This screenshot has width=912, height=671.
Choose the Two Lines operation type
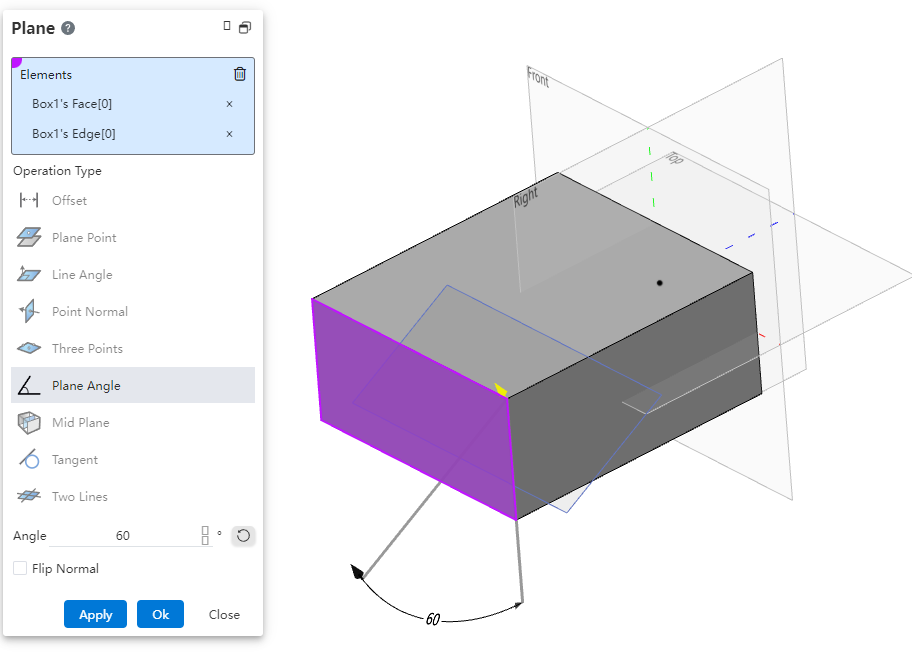click(x=133, y=497)
